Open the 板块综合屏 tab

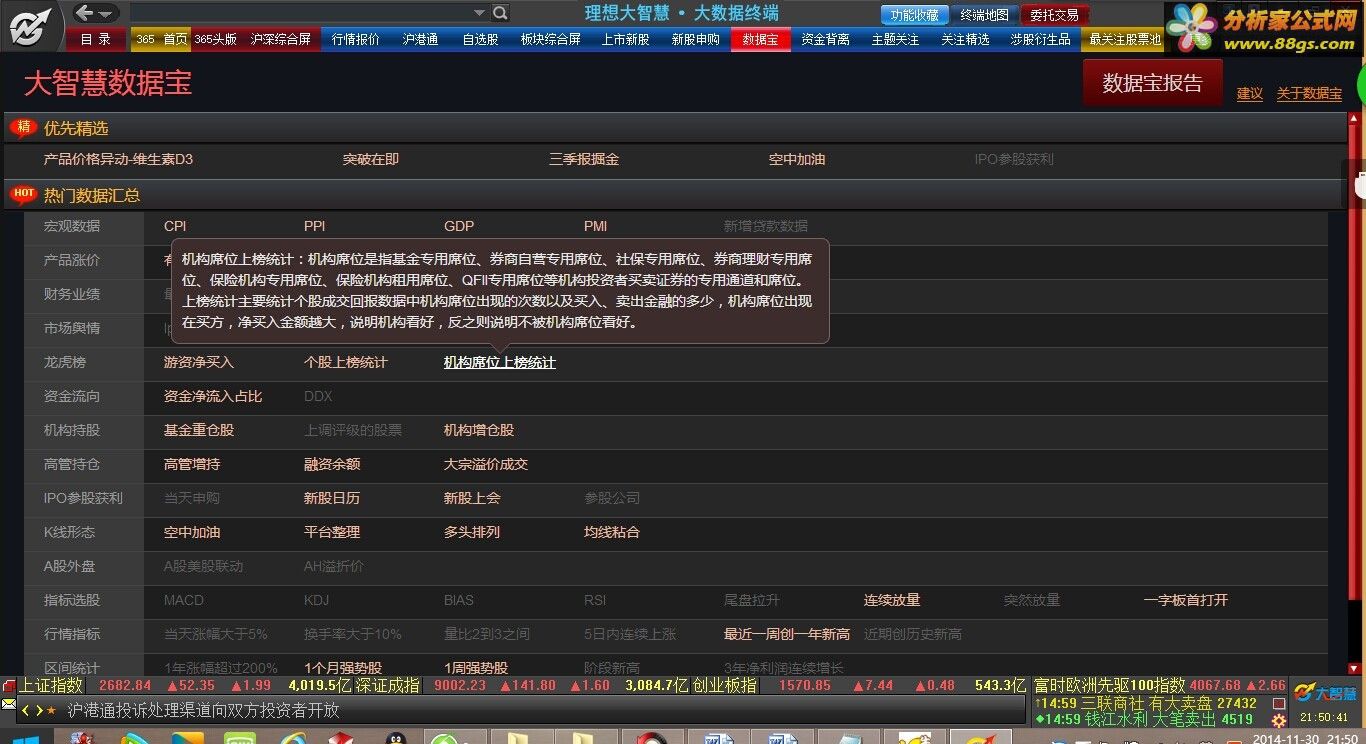pyautogui.click(x=551, y=39)
